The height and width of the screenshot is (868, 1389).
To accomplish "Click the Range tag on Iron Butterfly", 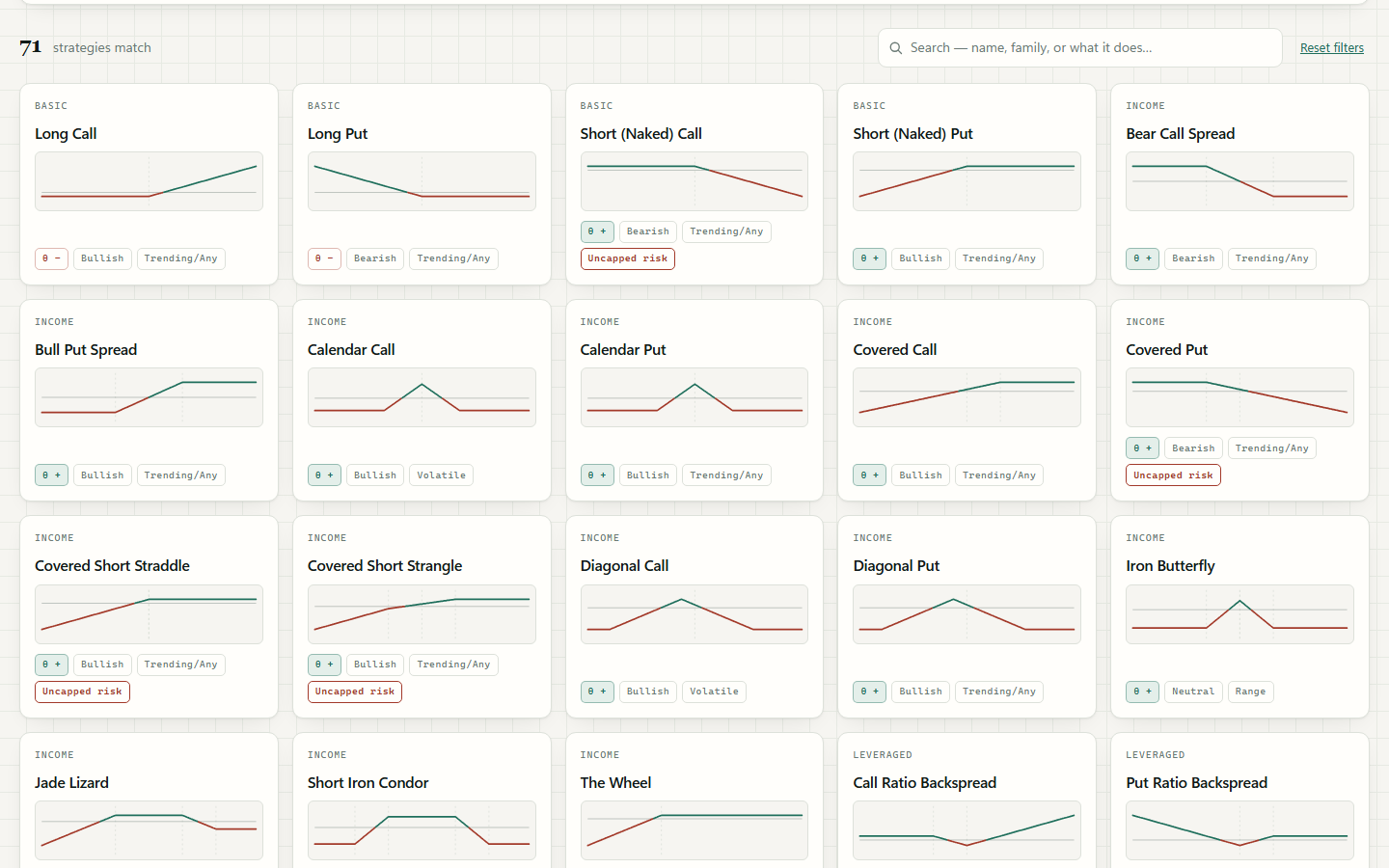I will click(x=1250, y=692).
